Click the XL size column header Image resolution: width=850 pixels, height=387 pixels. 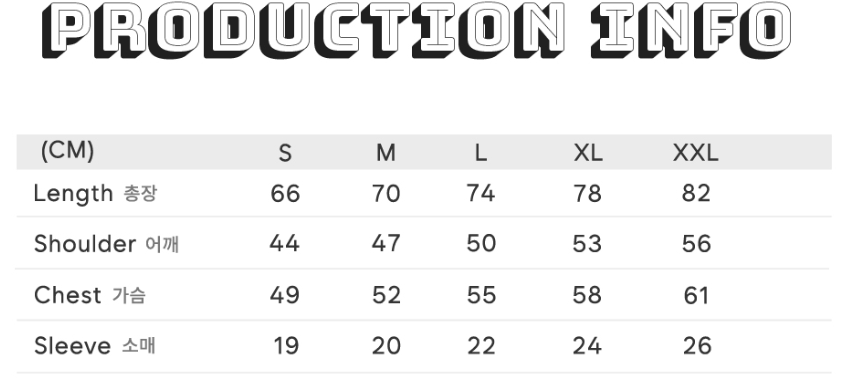click(588, 153)
